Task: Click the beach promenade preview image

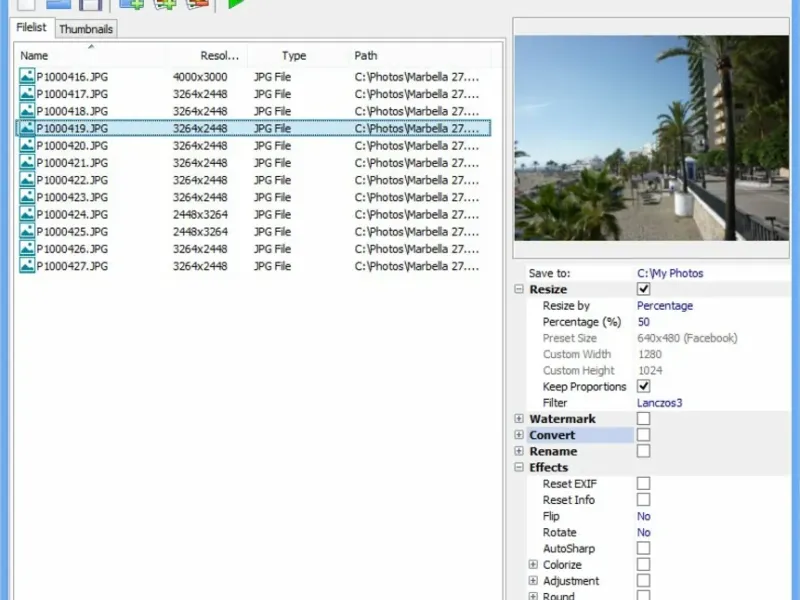Action: tap(652, 138)
